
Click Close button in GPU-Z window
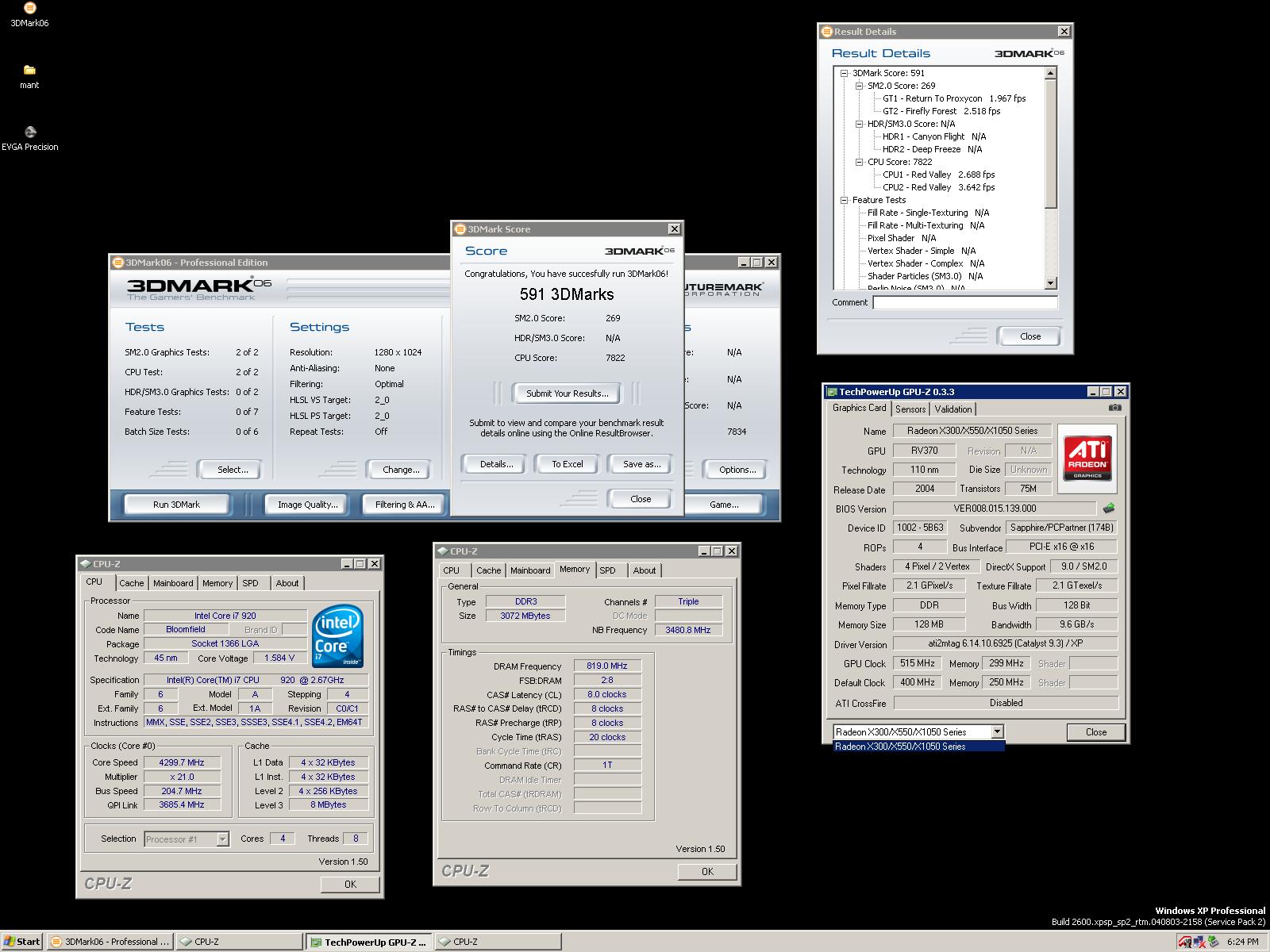[1096, 732]
